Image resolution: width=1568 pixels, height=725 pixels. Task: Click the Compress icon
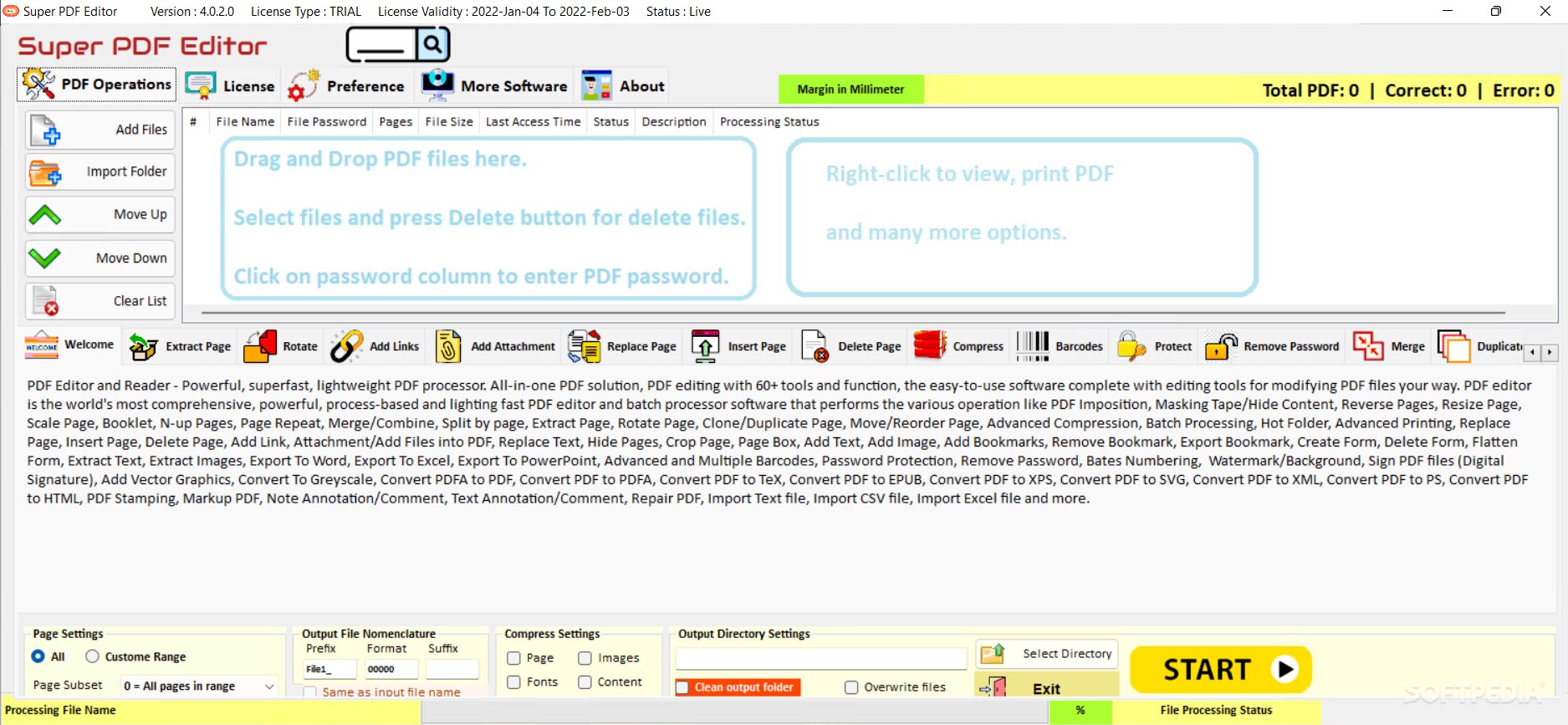tap(930, 345)
